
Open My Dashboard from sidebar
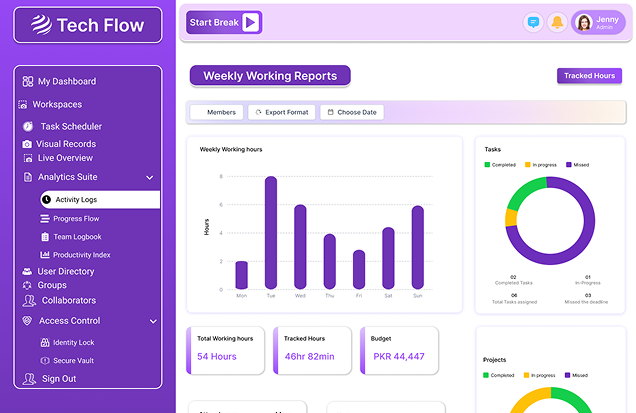[x=66, y=81]
